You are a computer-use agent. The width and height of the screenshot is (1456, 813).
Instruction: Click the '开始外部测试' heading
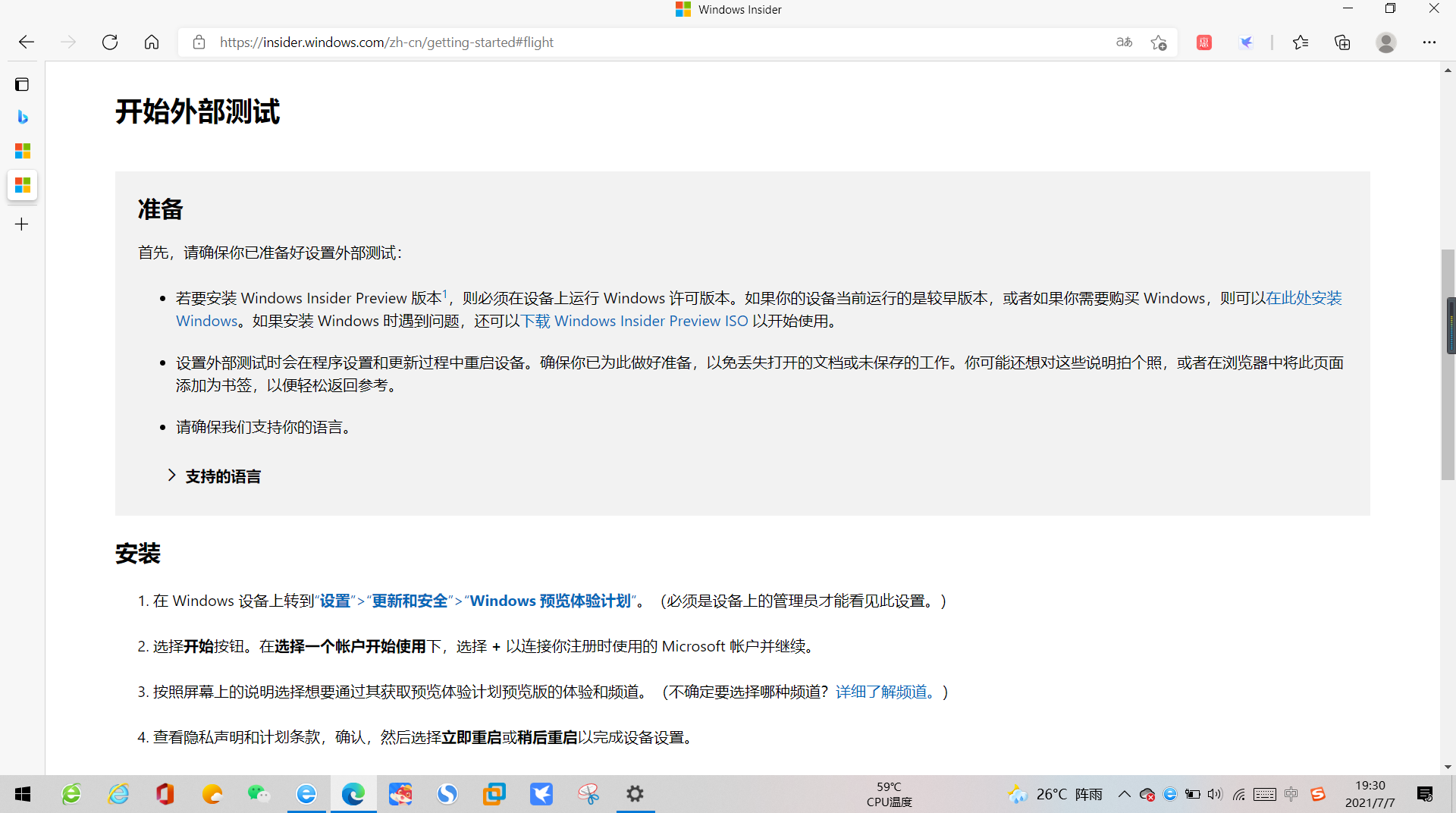coord(197,111)
